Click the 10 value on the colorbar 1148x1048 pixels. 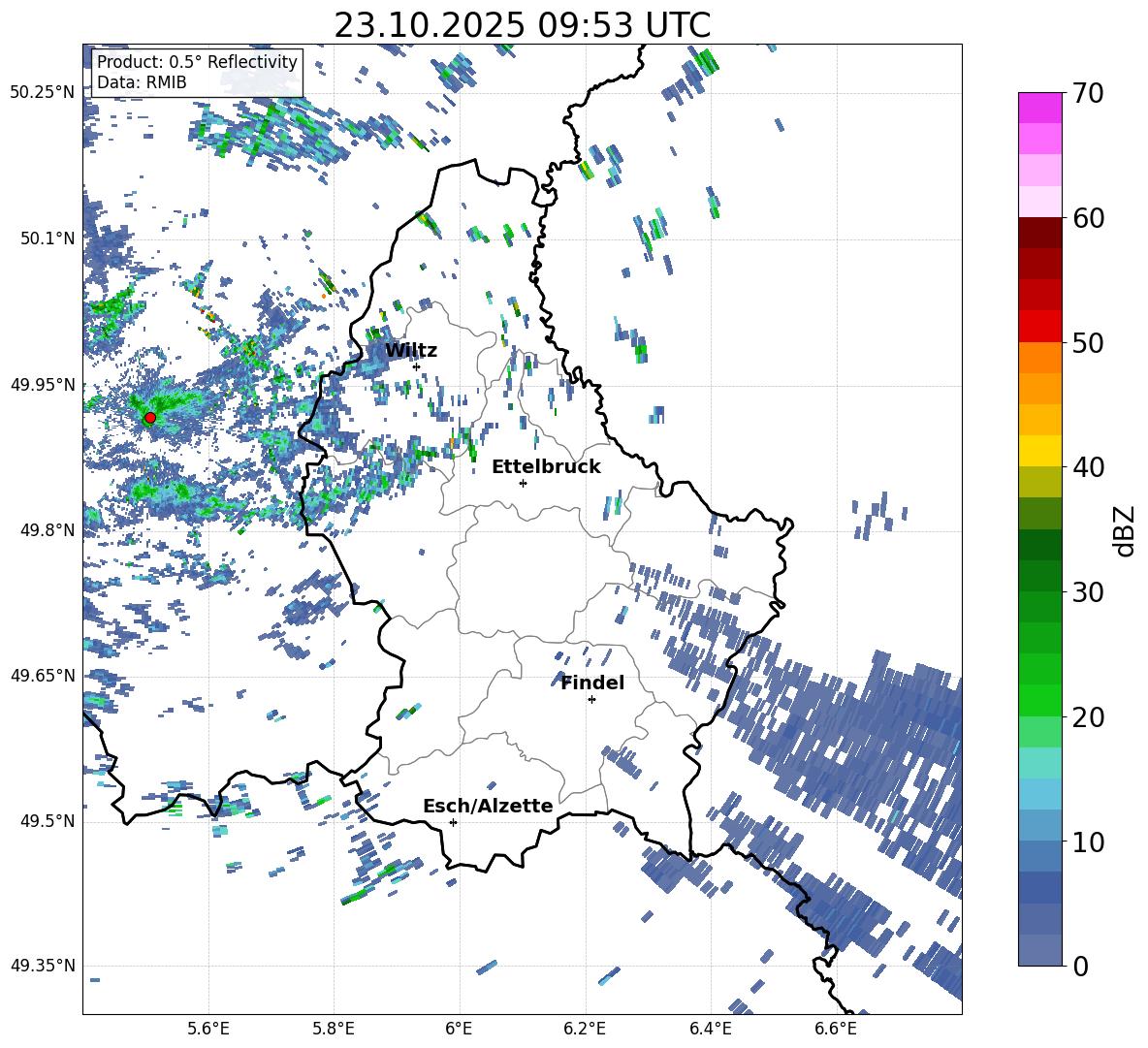pos(1088,842)
